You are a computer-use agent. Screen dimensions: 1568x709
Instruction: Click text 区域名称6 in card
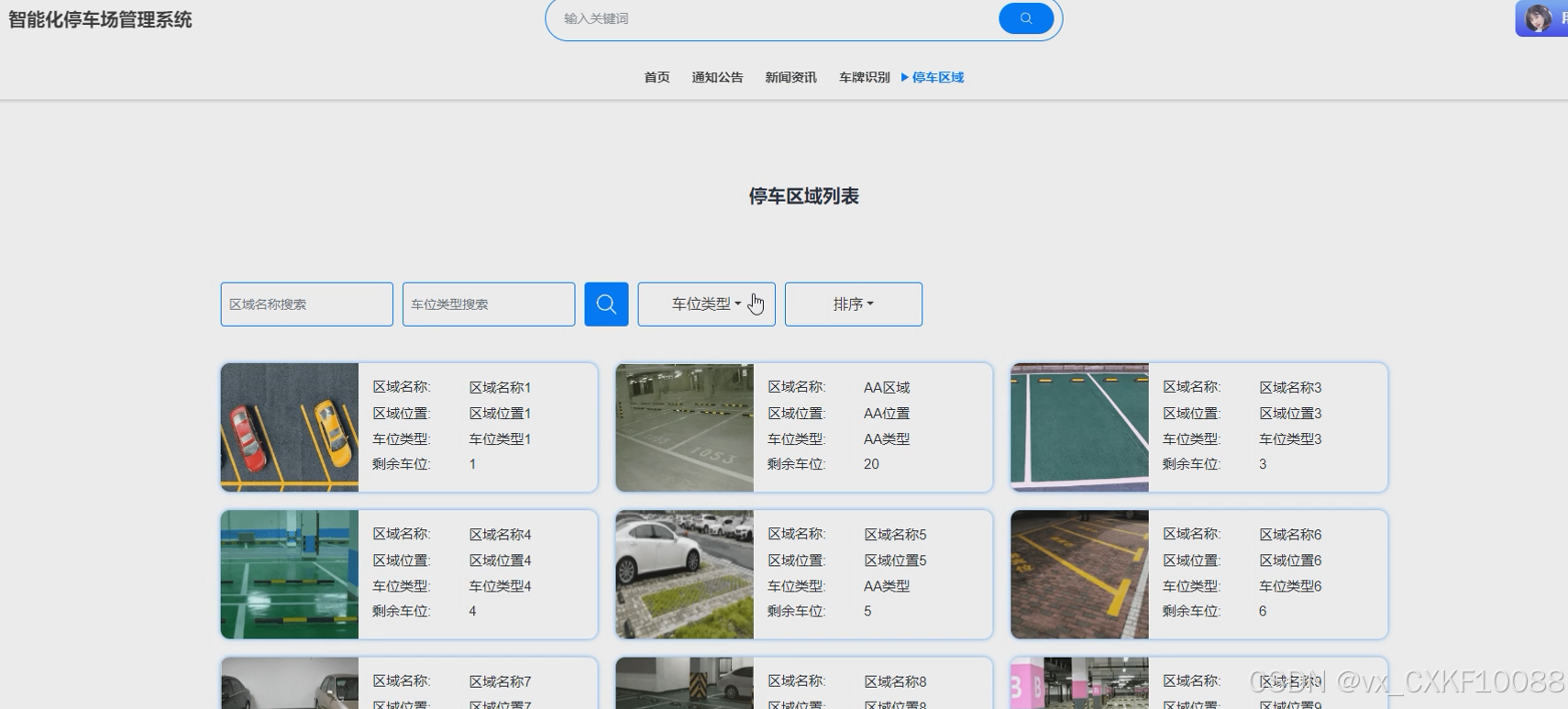tap(1290, 534)
